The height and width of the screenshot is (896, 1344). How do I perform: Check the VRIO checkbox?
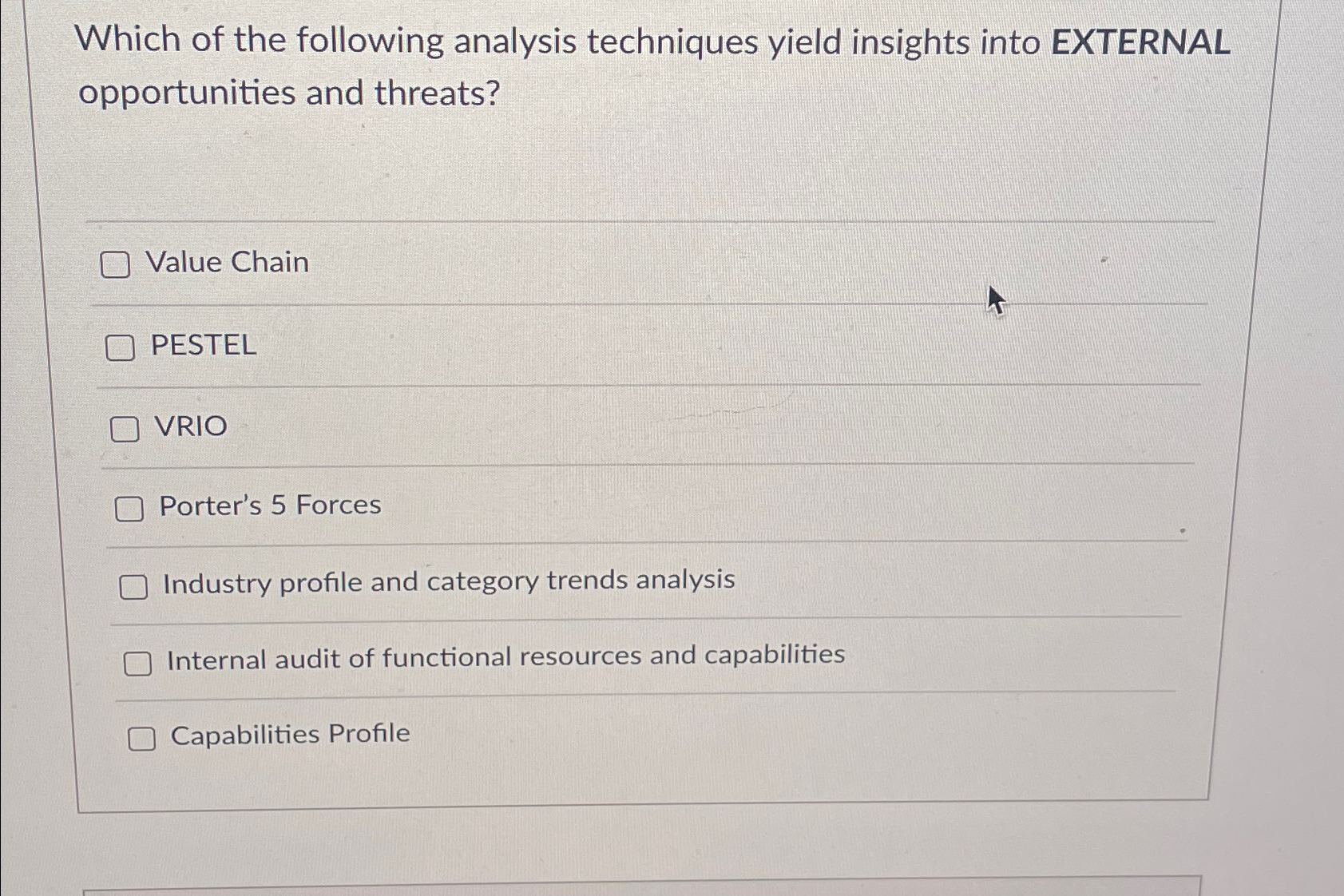[x=124, y=429]
